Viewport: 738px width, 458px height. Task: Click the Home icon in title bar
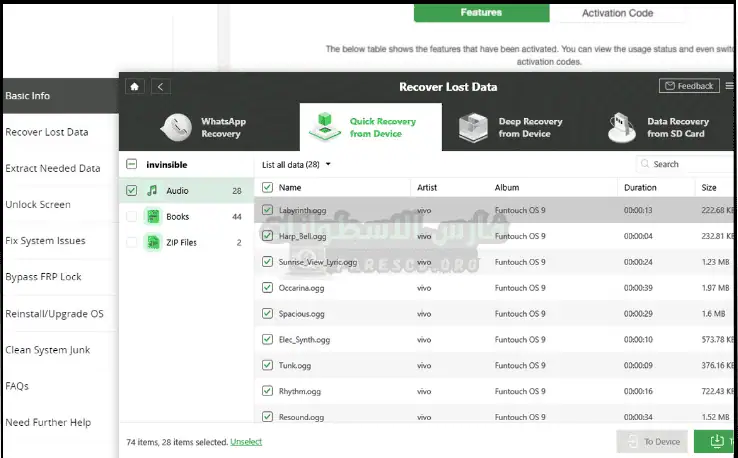(134, 87)
